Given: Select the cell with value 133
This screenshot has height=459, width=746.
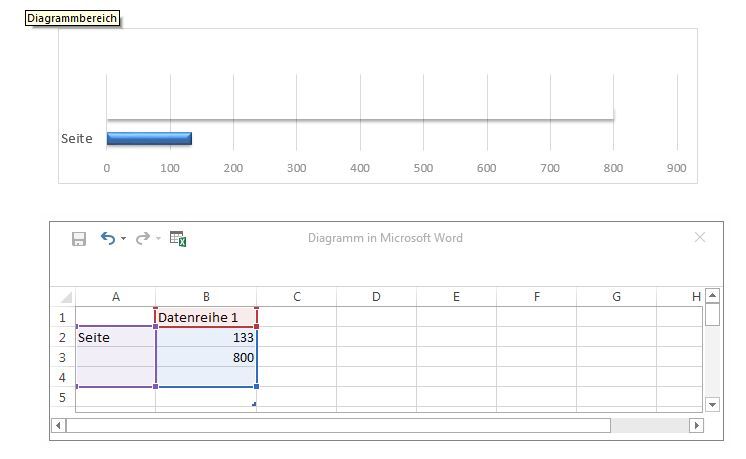Looking at the screenshot, I should coord(206,337).
